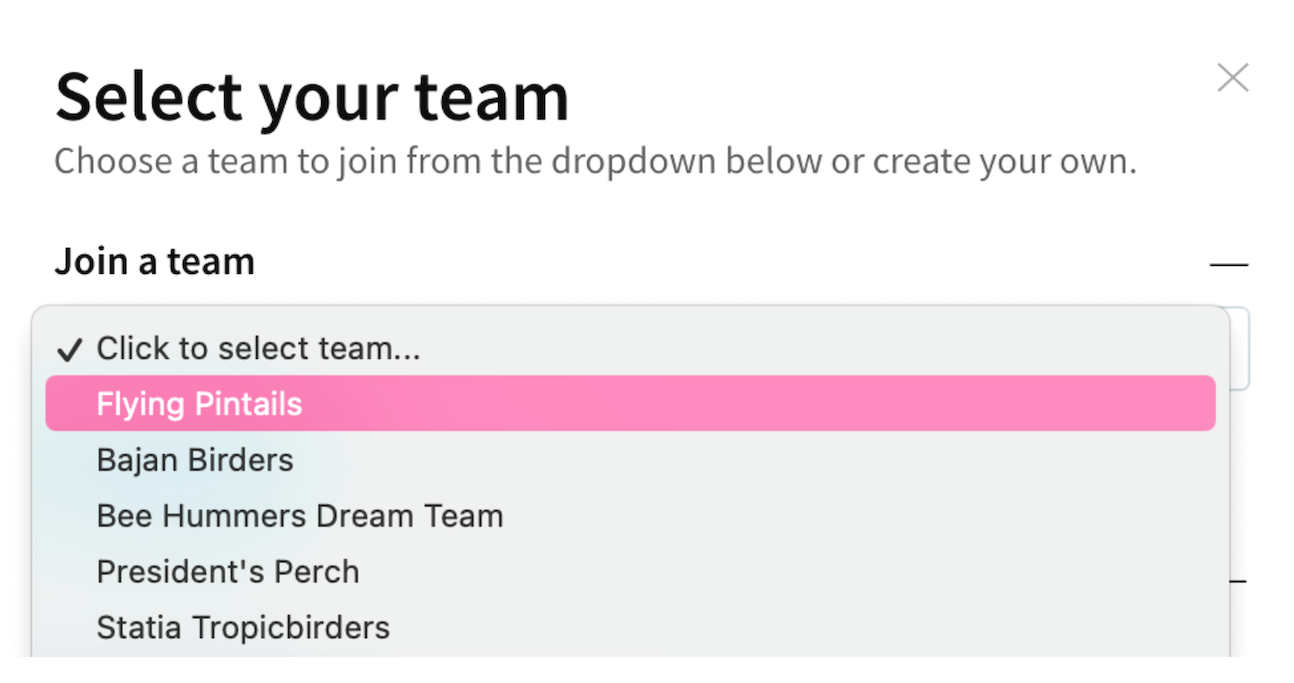Choose Flying Pintails from the list
Screen dimensions: 1294x683
(199, 404)
